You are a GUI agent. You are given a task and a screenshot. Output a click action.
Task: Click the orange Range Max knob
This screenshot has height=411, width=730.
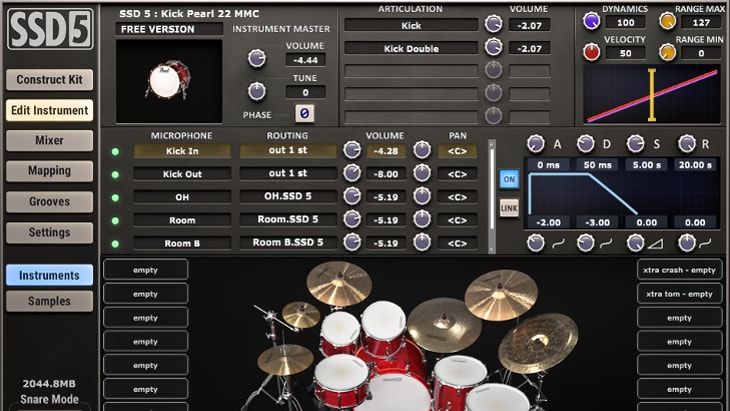(667, 21)
